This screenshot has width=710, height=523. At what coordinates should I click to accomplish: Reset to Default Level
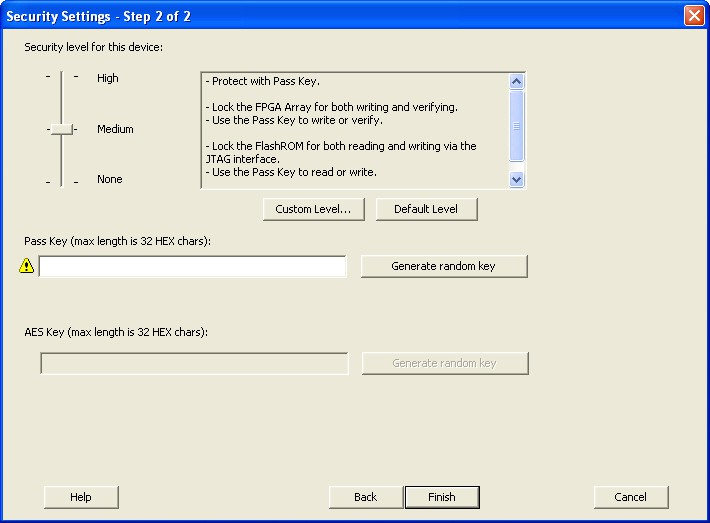426,209
